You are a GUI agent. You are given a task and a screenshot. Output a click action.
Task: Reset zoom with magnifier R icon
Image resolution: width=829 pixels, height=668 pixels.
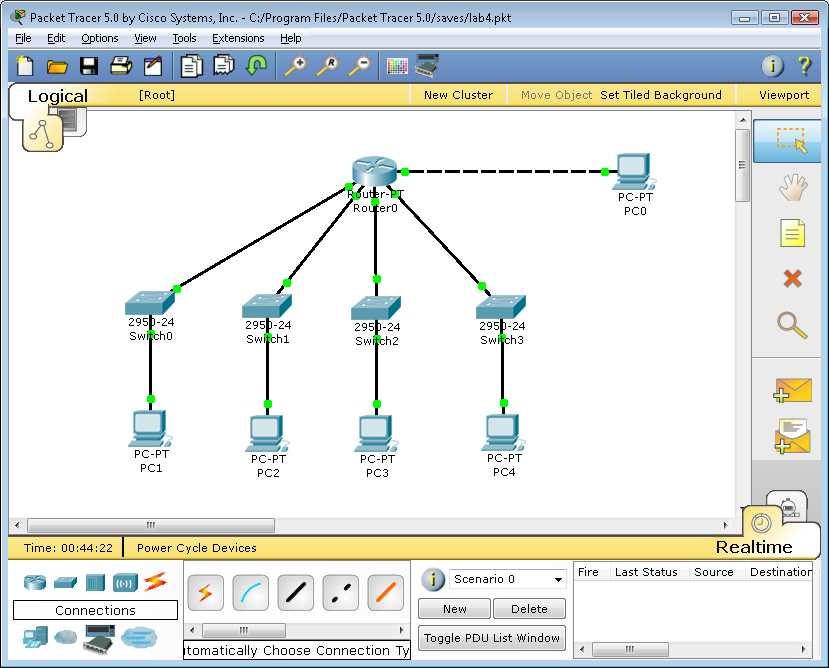[x=328, y=66]
